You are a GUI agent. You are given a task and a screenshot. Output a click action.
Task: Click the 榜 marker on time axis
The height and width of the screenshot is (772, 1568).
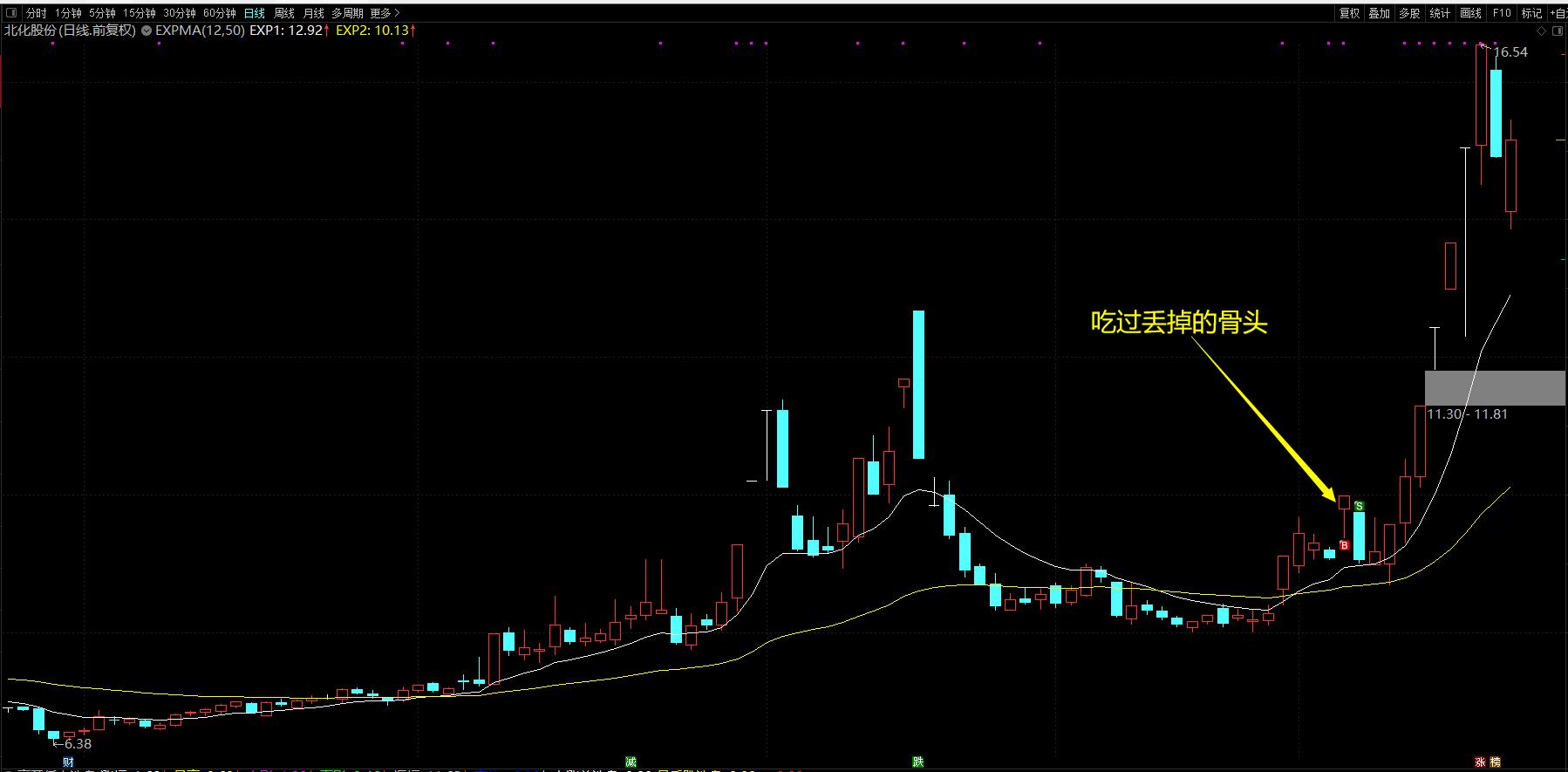tap(1496, 762)
